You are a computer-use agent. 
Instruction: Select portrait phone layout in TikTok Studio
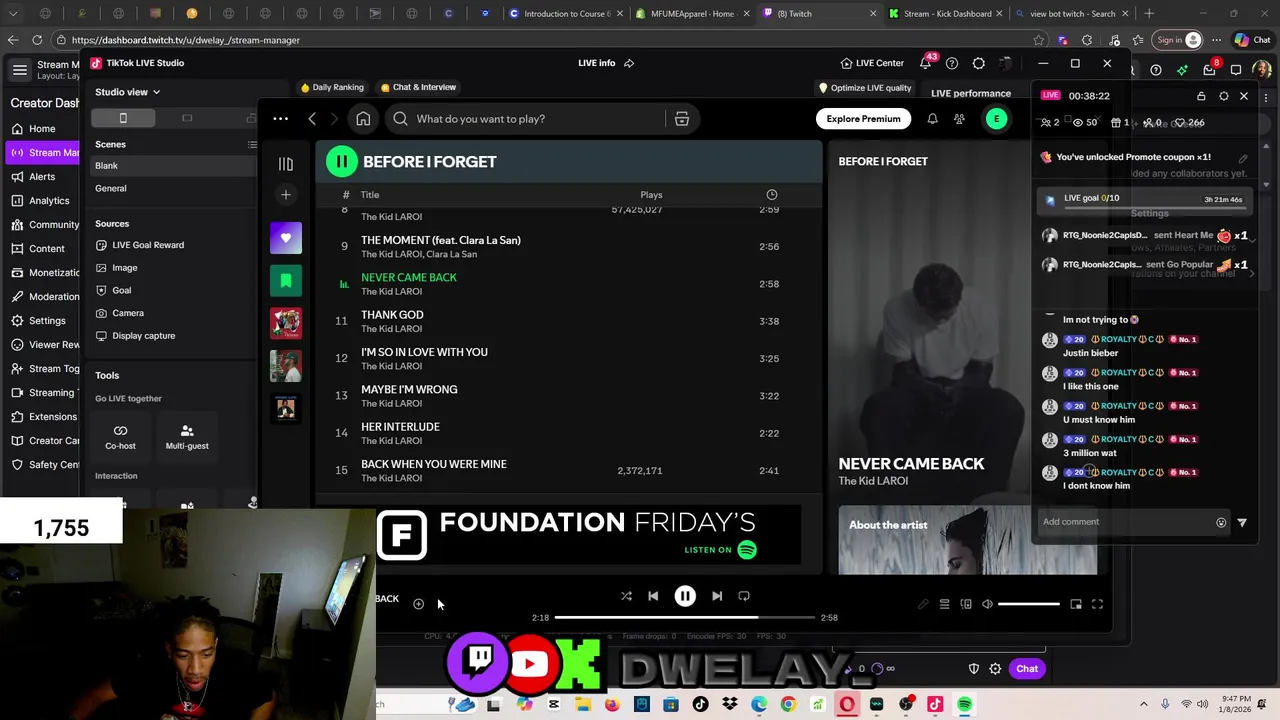(x=123, y=118)
